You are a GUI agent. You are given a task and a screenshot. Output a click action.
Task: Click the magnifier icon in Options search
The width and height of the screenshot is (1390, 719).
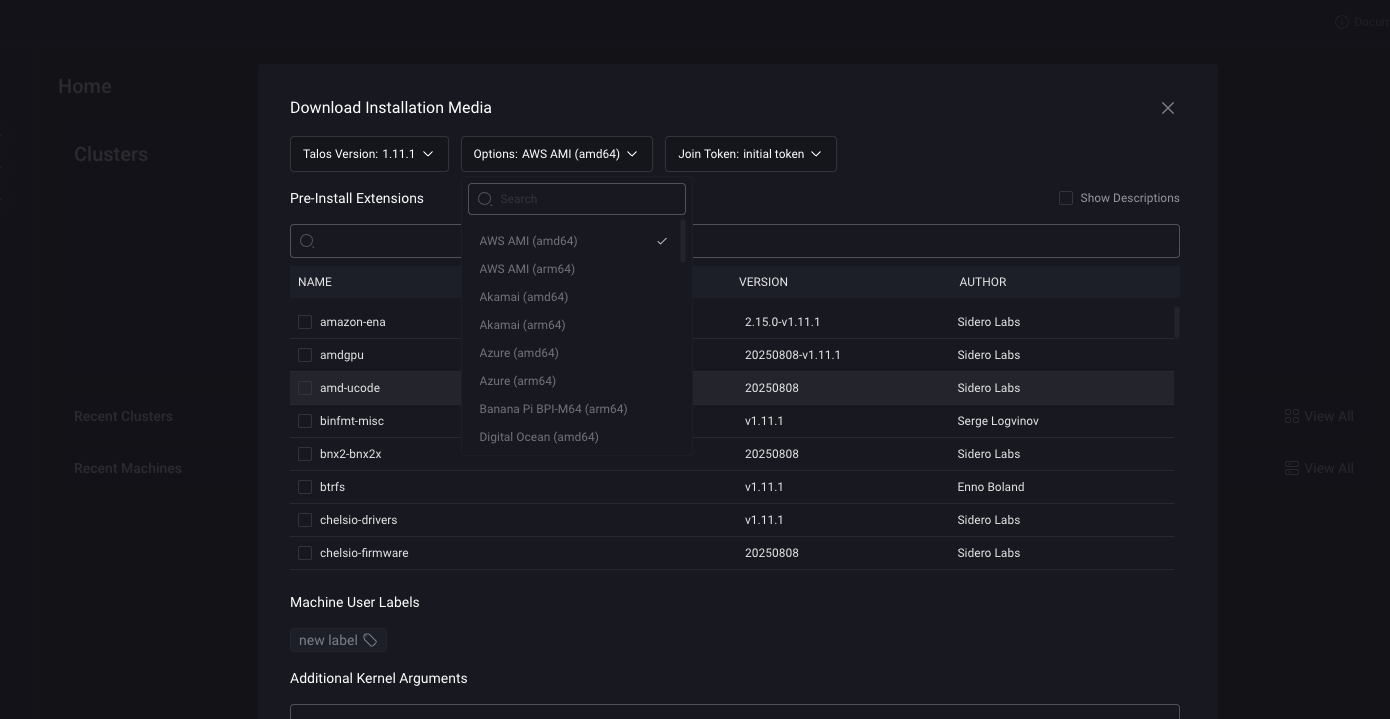point(485,199)
